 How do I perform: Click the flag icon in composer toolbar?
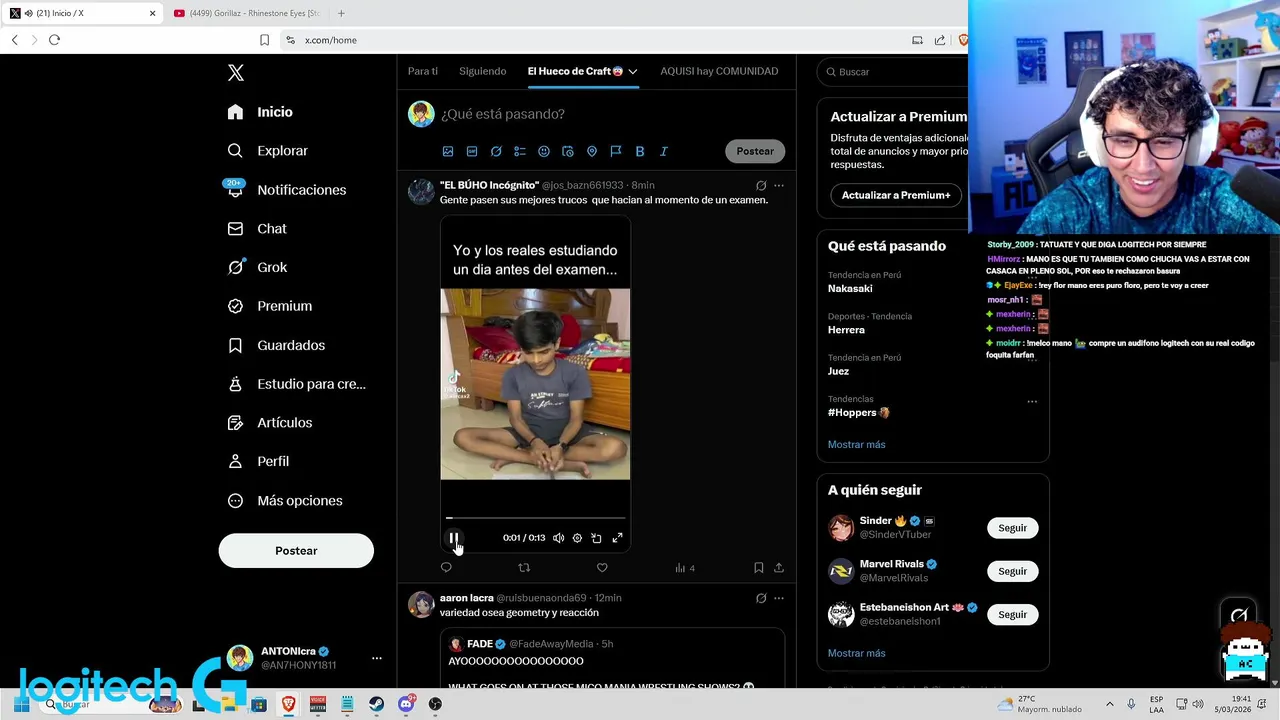tap(616, 151)
